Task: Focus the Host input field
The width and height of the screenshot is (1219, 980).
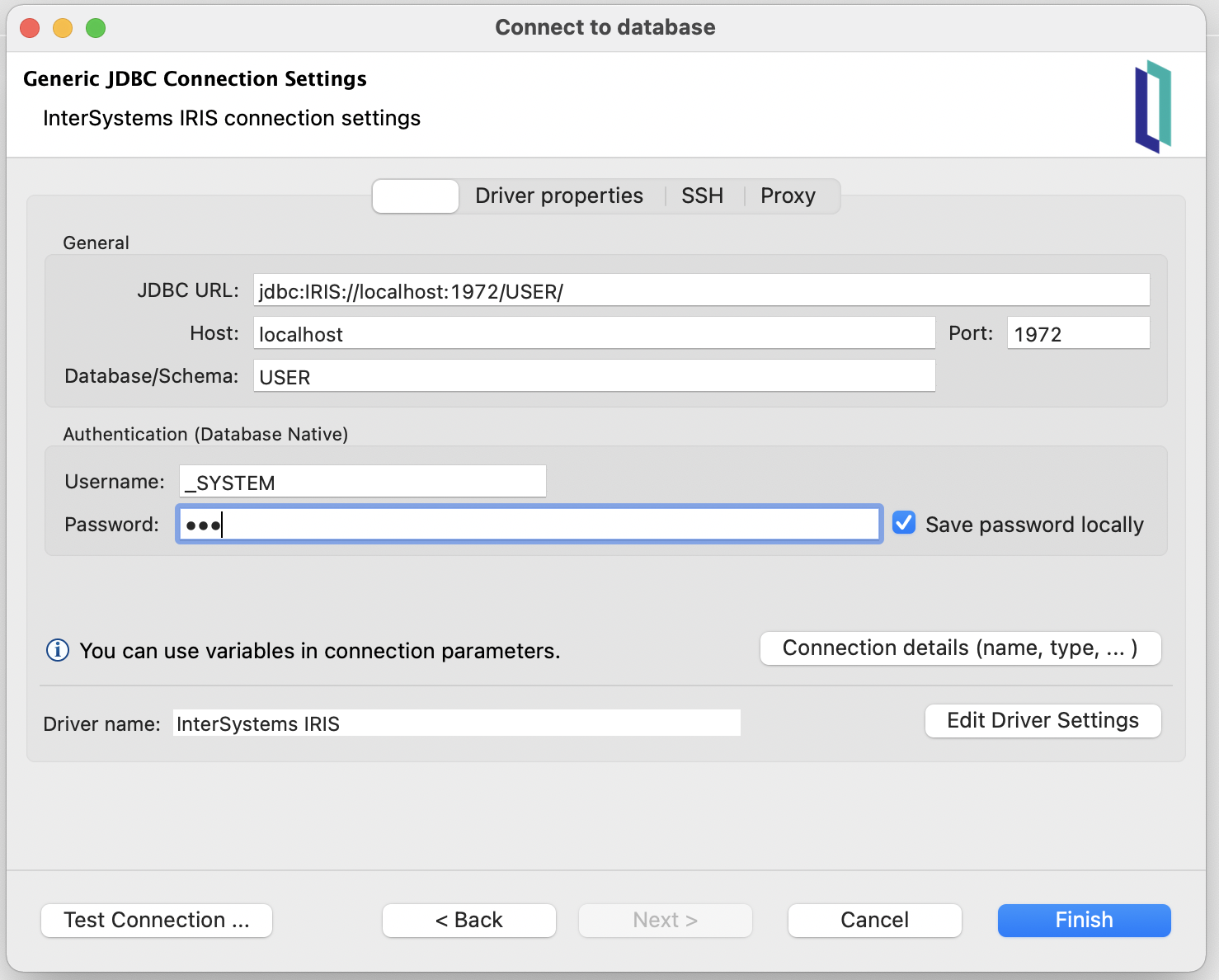Action: click(x=594, y=333)
